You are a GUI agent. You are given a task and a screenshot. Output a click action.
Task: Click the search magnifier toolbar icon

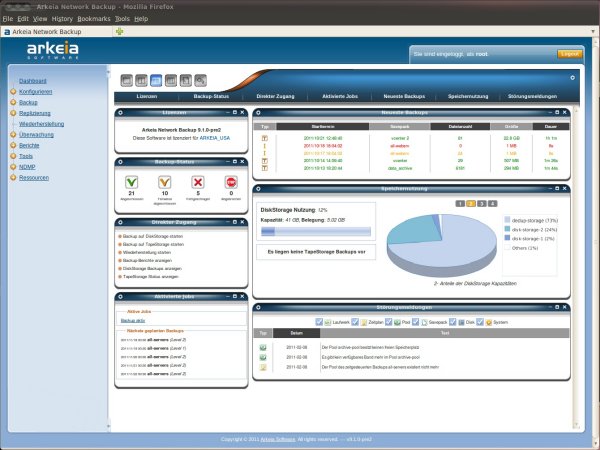[201, 80]
